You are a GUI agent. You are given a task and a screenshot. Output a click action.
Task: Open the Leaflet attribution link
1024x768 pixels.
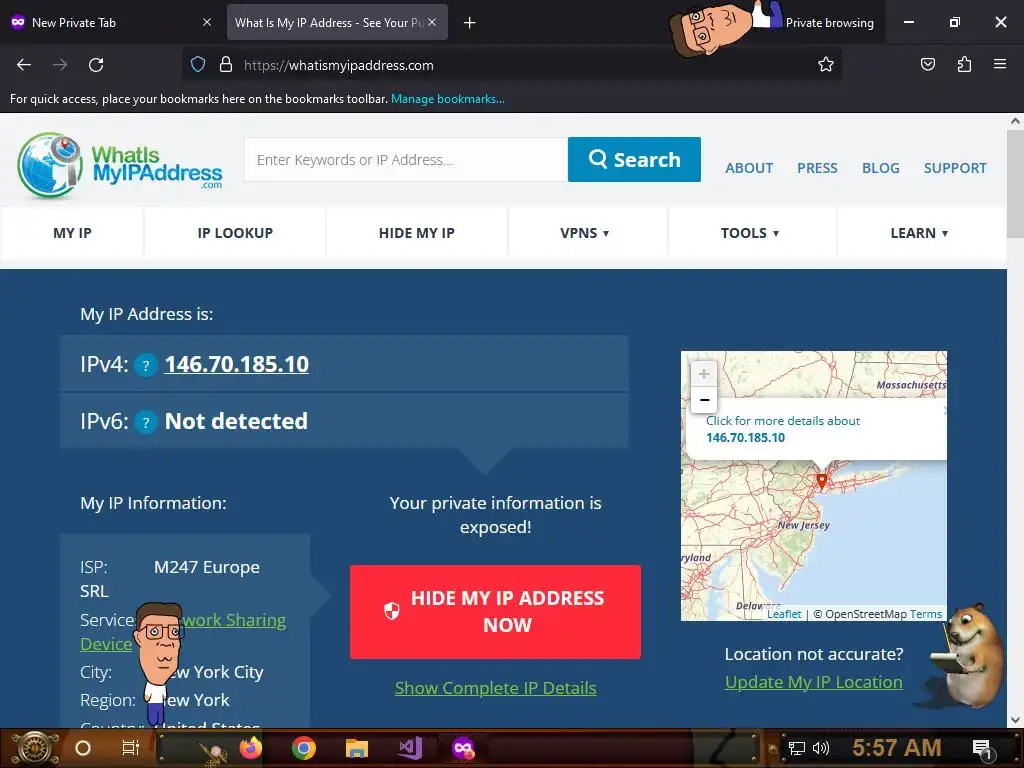[x=784, y=614]
